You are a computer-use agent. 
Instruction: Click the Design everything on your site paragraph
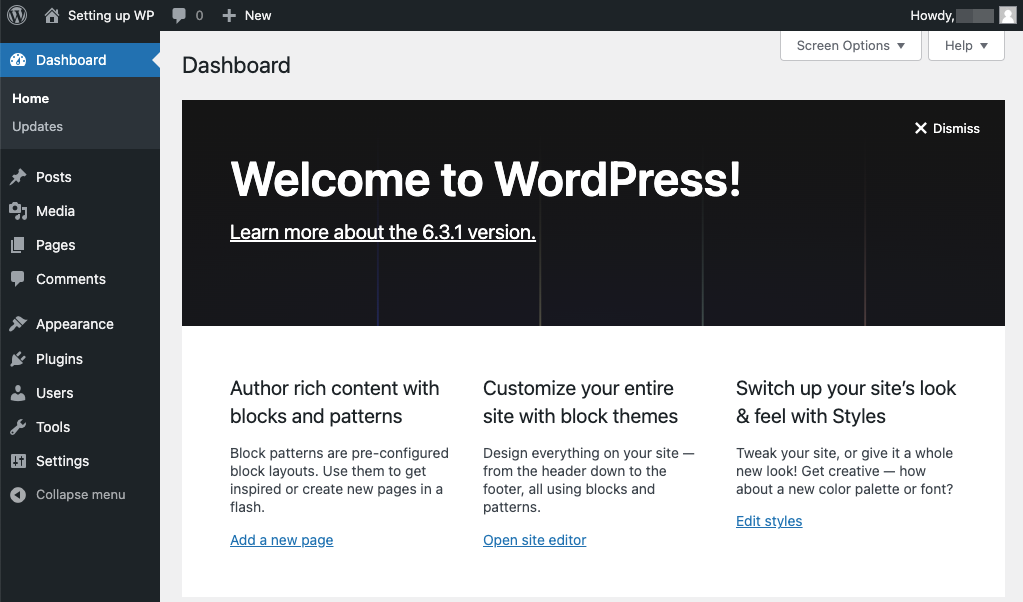click(x=588, y=480)
